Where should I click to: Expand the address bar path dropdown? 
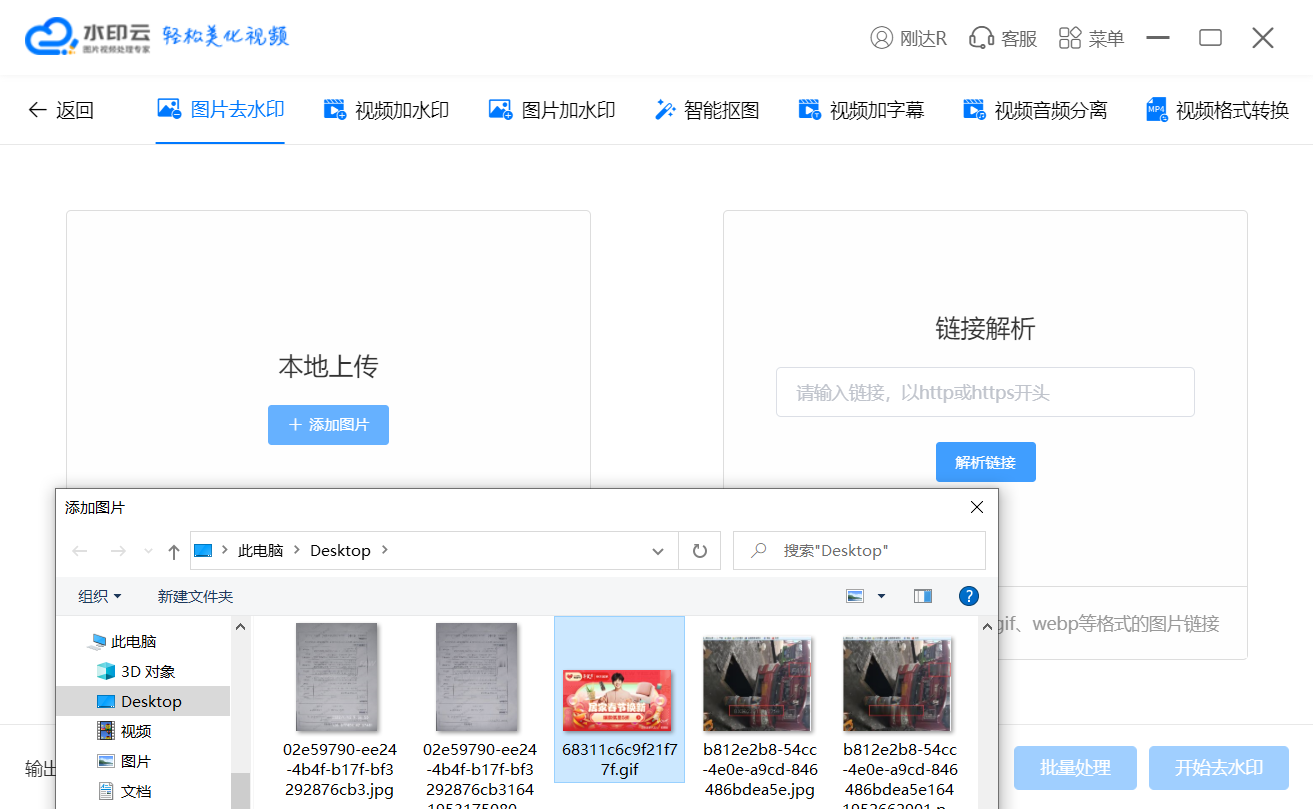(x=657, y=551)
